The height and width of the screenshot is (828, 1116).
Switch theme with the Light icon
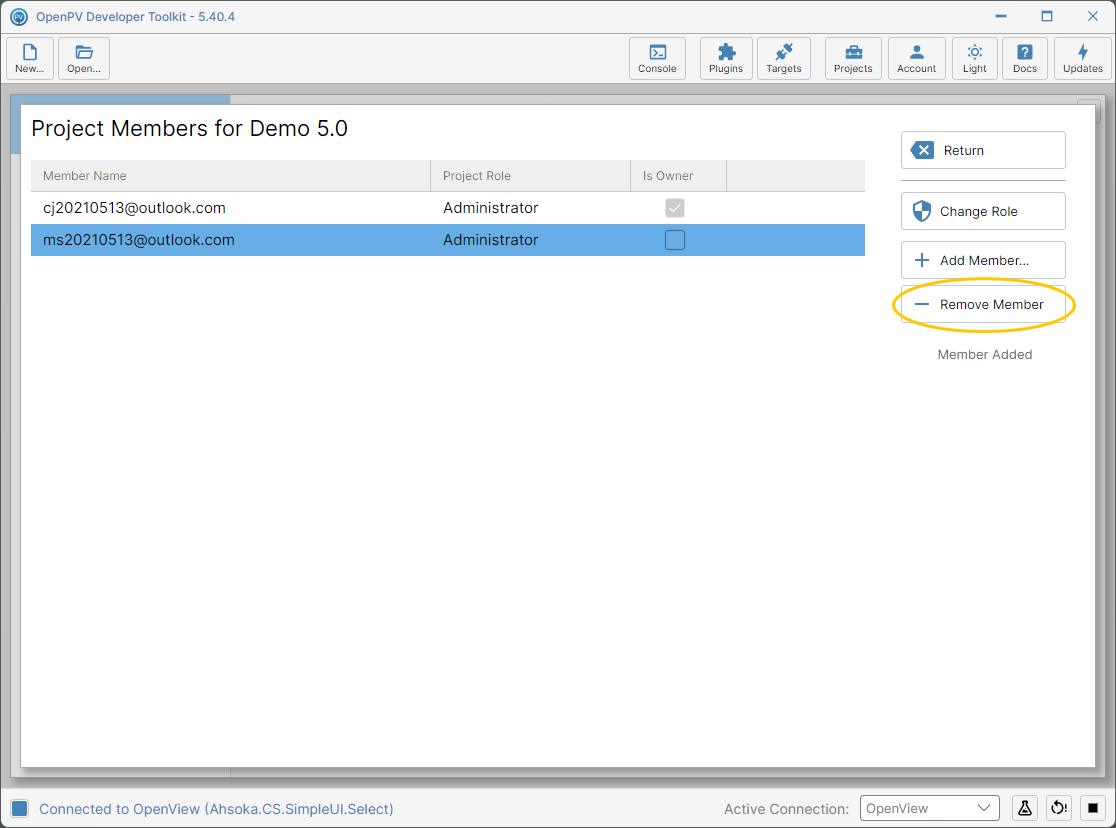(x=975, y=58)
